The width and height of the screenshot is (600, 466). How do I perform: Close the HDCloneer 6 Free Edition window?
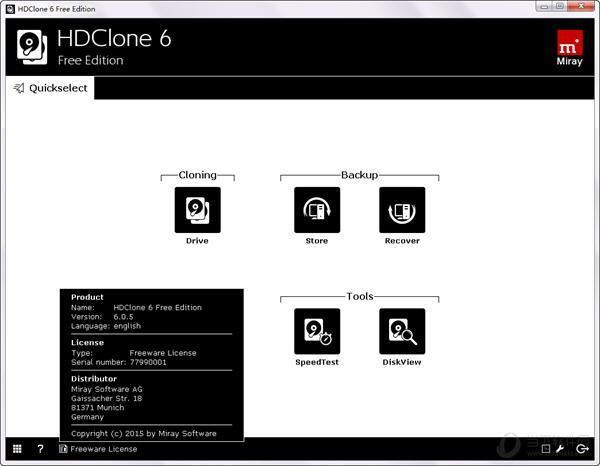pos(583,6)
